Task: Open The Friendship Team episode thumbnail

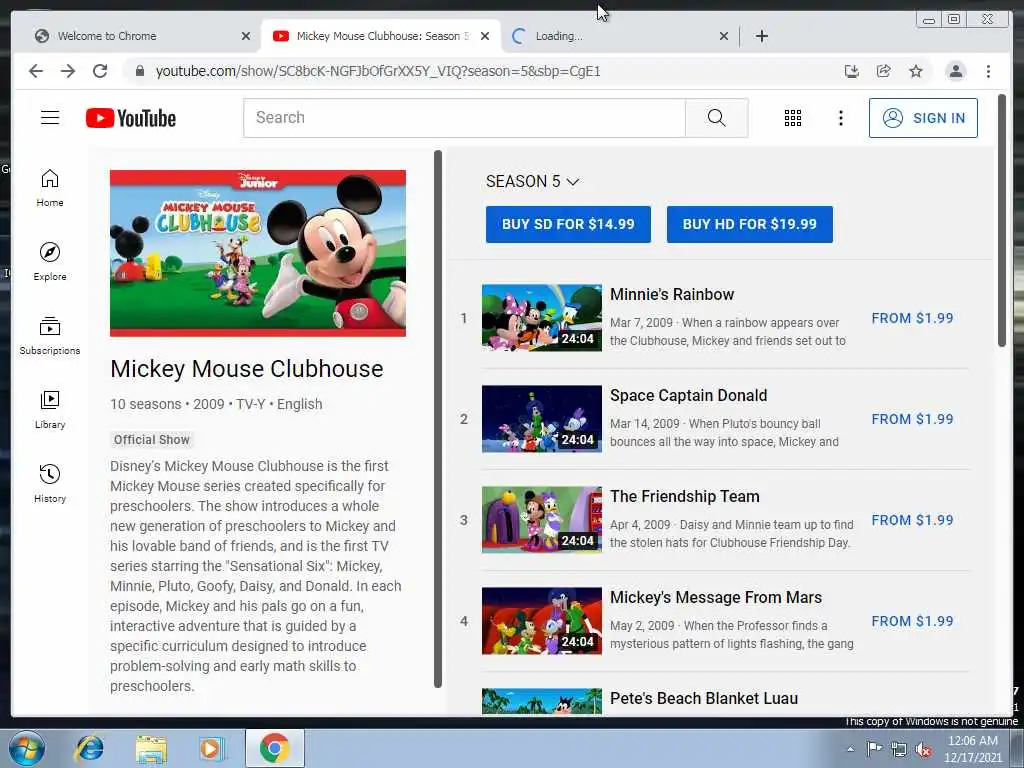Action: pos(541,520)
